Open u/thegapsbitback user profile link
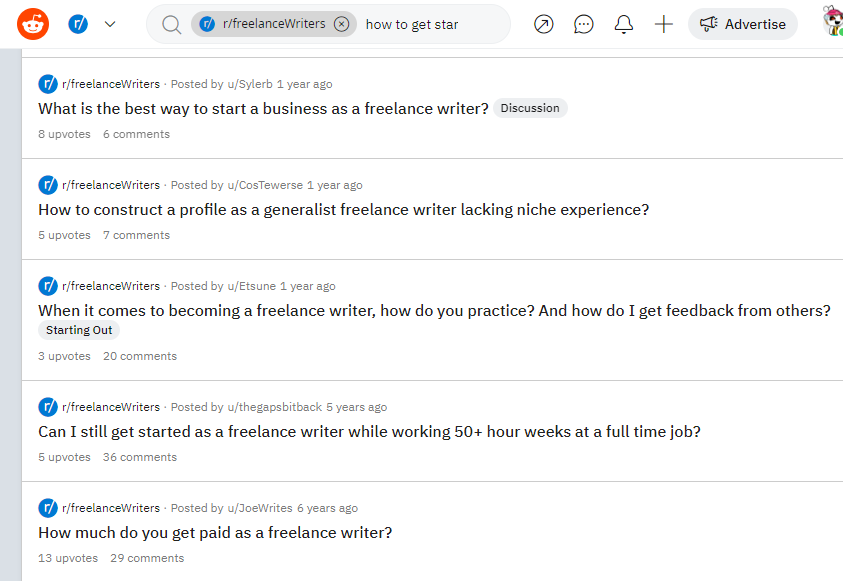Screen dimensions: 843x581 274,407
